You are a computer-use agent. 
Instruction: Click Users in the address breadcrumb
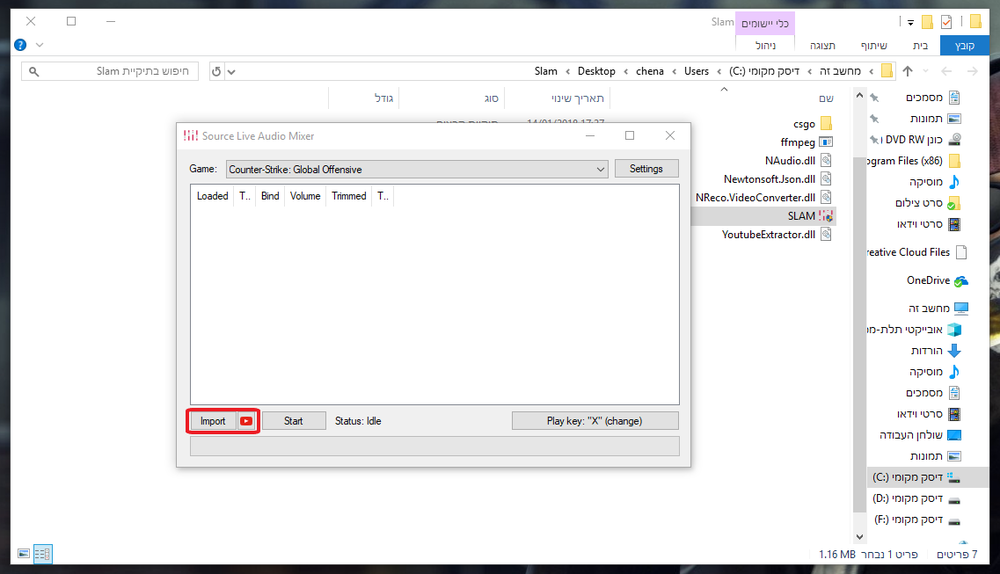696,71
